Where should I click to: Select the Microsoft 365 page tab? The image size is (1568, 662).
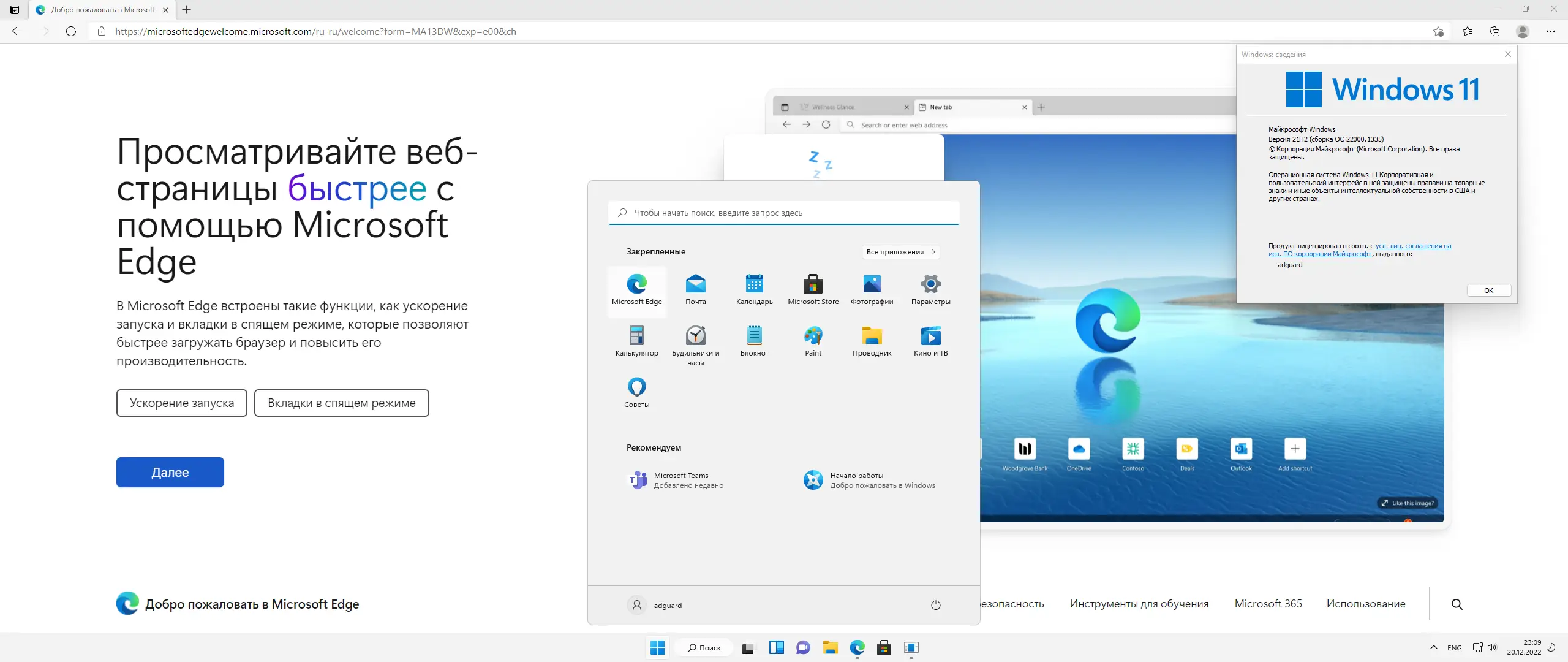tap(1268, 604)
